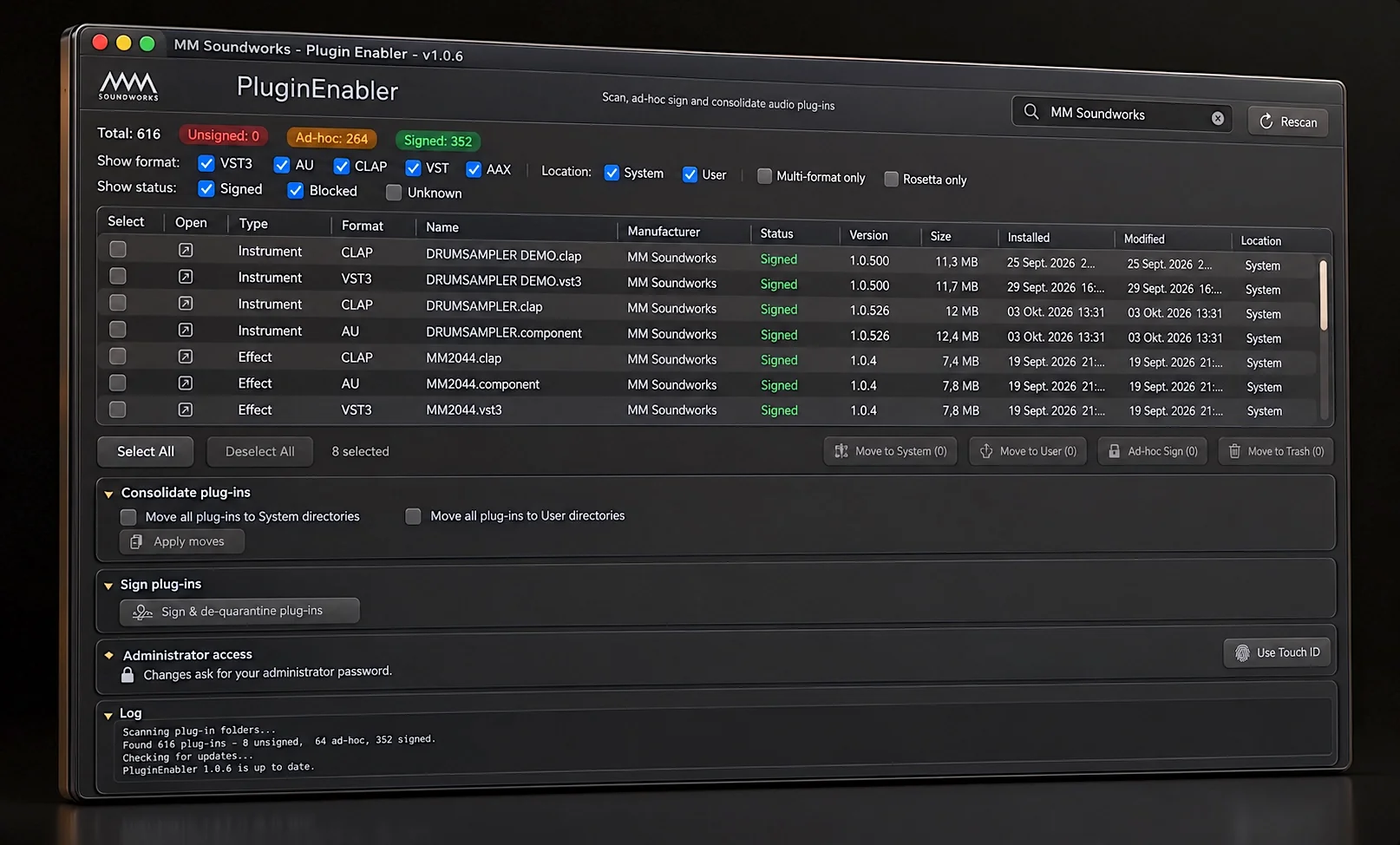Click the lock icon under Administrator access

tap(128, 675)
